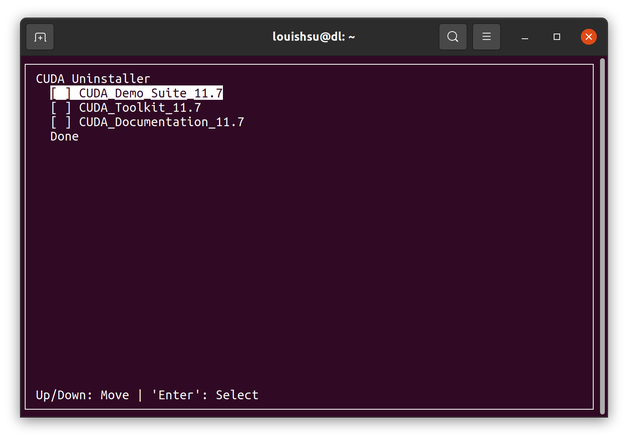Click the terminal search icon
628x440 pixels.
pos(453,37)
